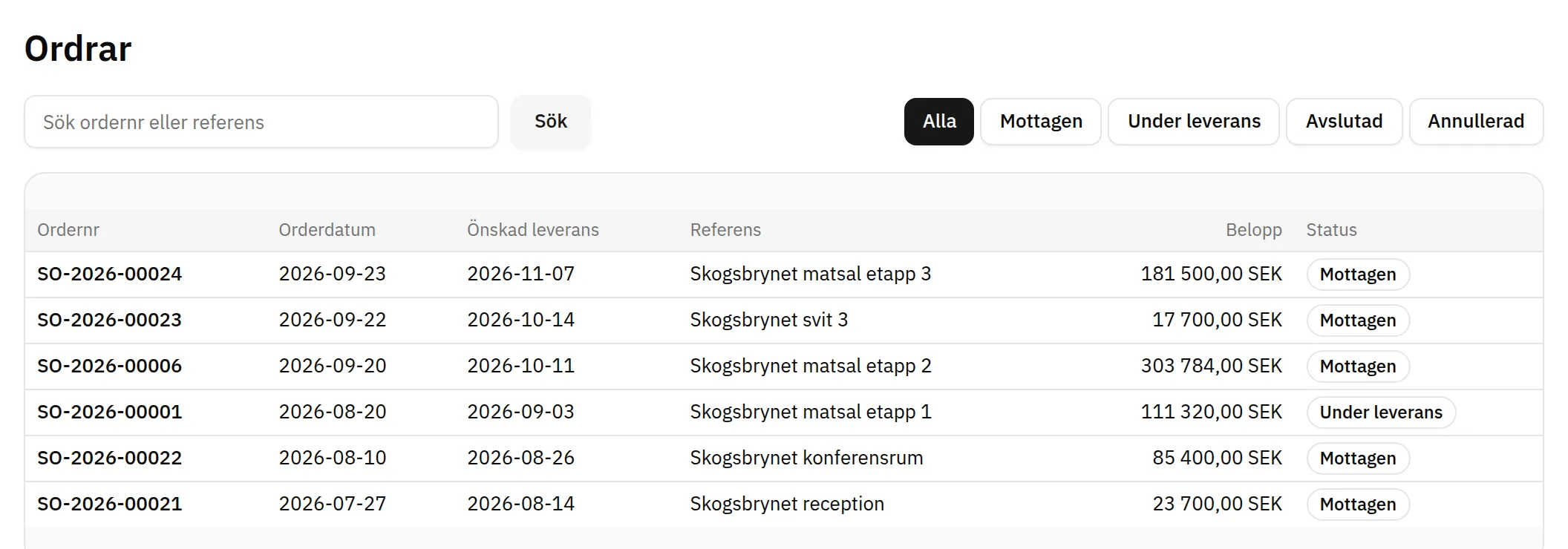
Task: Click the Ordernr column header
Action: point(68,230)
